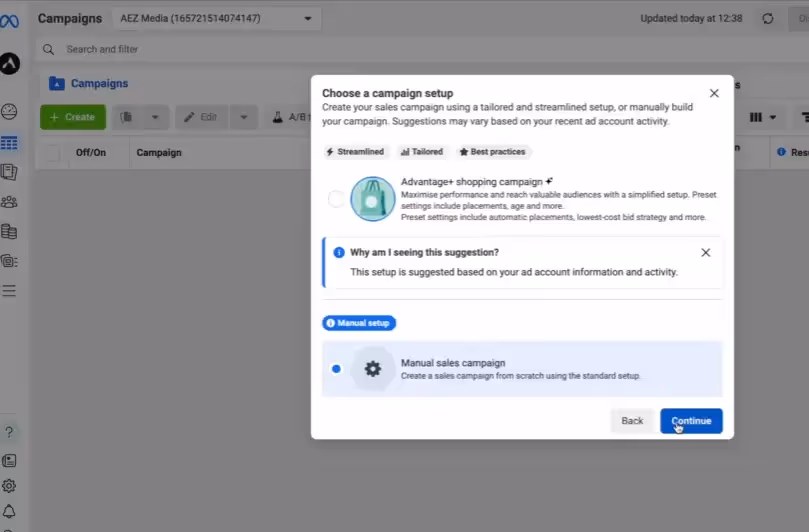Click the A/B test flask icon
809x532 pixels.
[x=278, y=117]
